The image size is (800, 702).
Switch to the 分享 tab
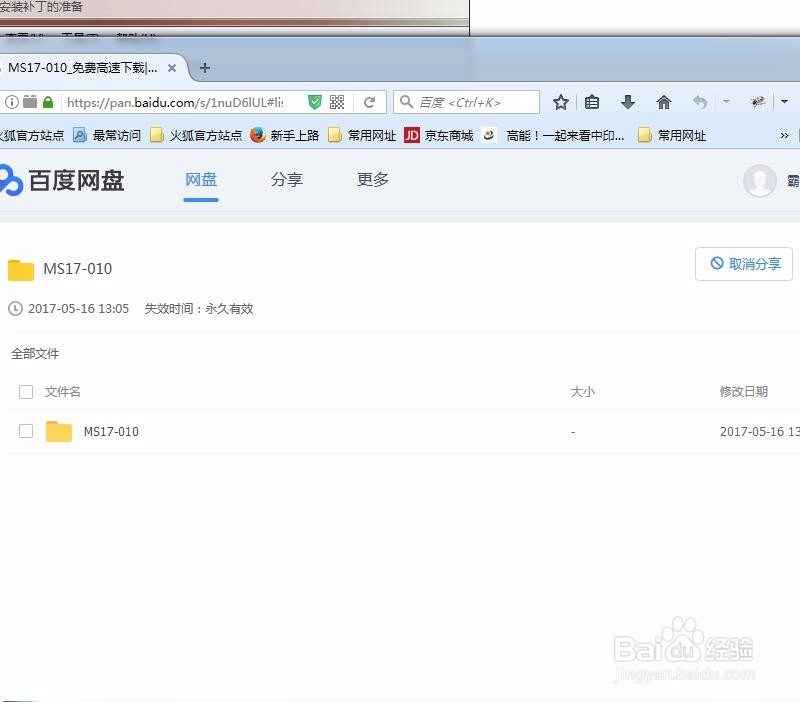(286, 180)
